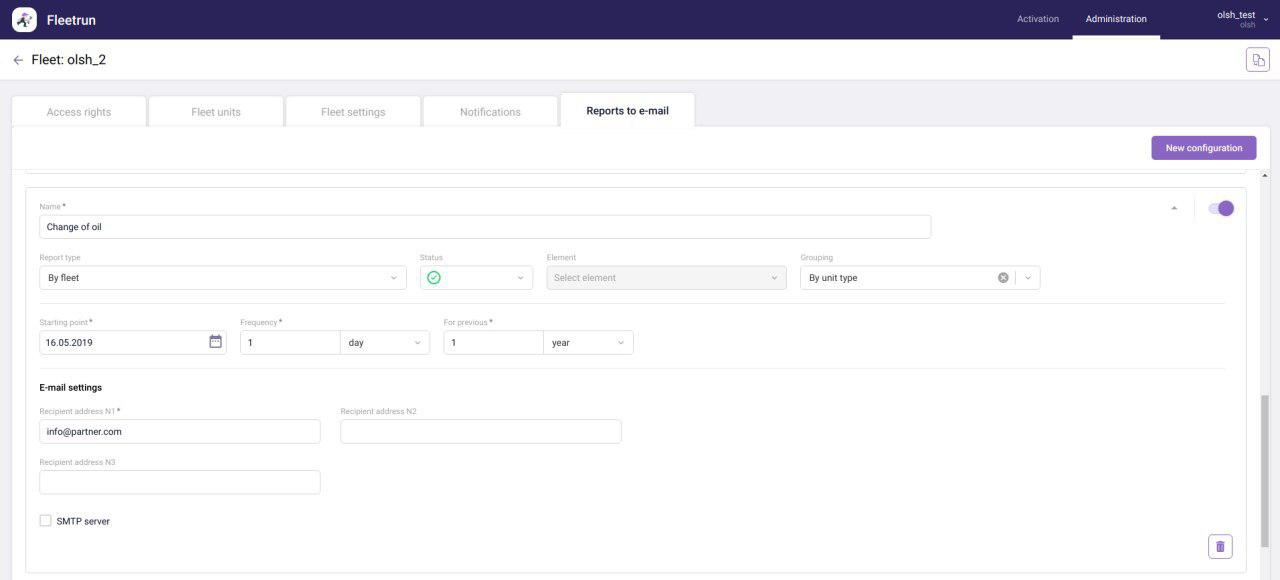Disable the Change of oil configuration toggle
This screenshot has height=580, width=1280.
[x=1221, y=208]
